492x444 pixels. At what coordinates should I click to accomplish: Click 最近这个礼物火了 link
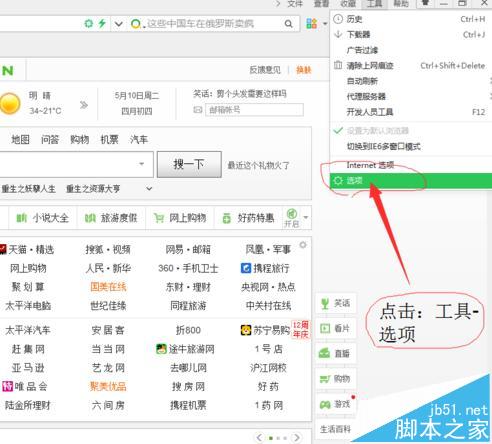point(258,165)
